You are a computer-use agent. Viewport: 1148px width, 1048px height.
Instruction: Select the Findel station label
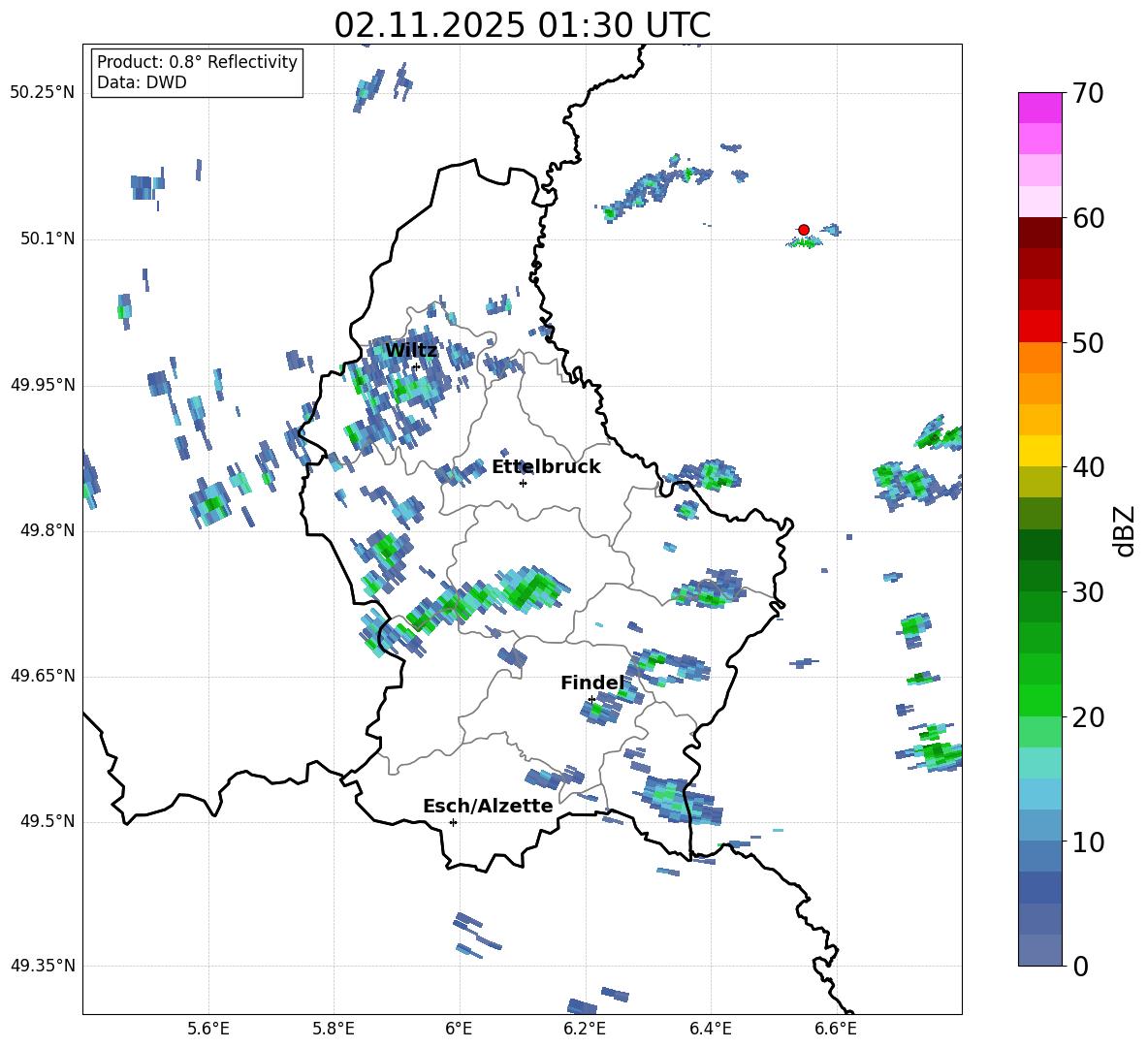592,683
